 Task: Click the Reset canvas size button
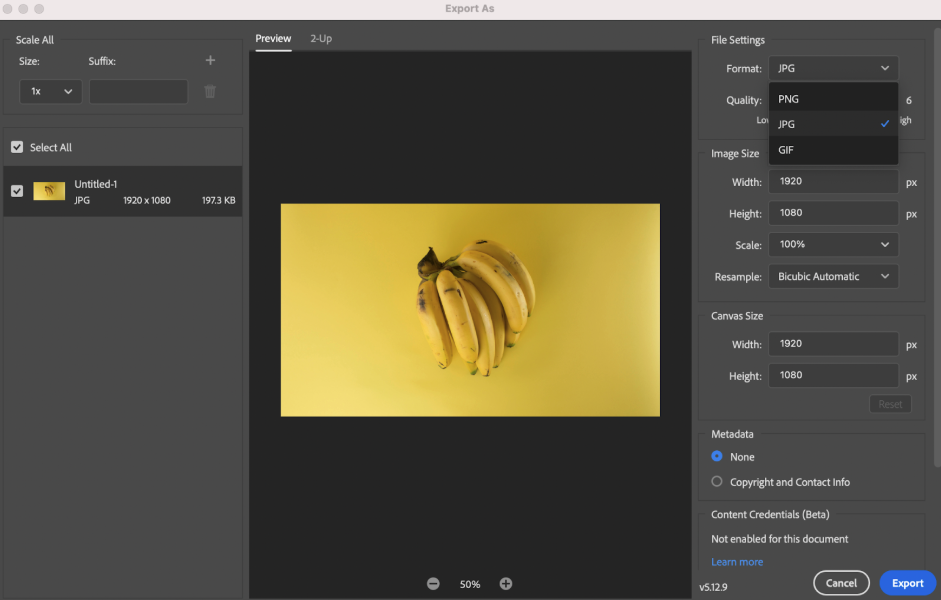tap(890, 404)
